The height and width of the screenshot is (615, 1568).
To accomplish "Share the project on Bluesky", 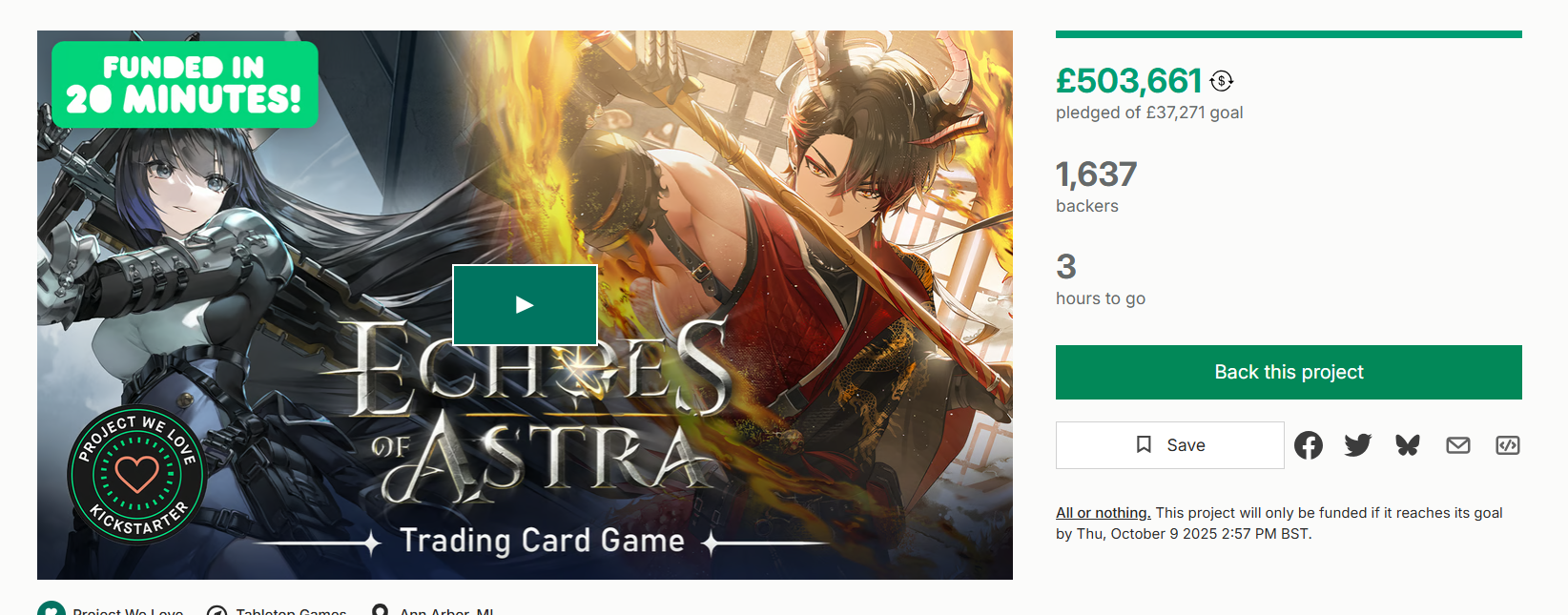I will pos(1408,445).
